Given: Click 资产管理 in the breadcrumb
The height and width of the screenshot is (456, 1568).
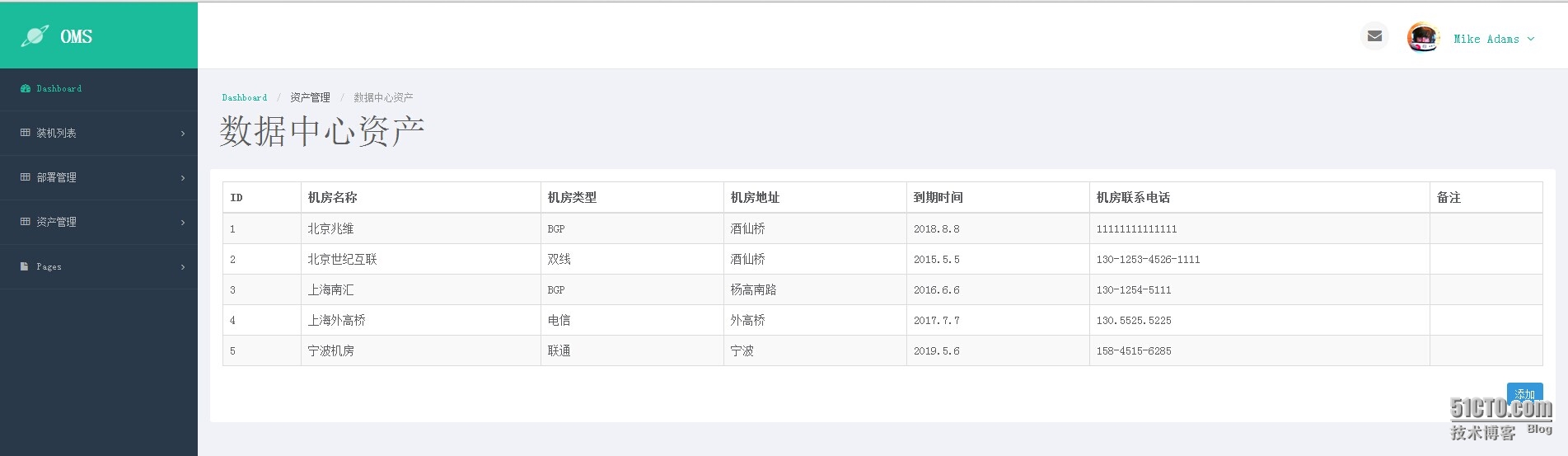Looking at the screenshot, I should 310,97.
